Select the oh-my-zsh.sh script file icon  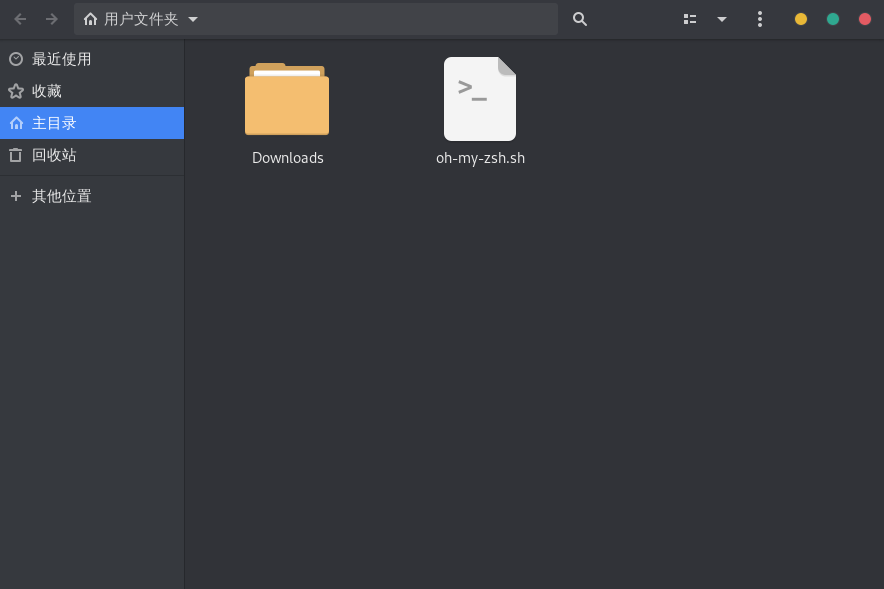(480, 99)
